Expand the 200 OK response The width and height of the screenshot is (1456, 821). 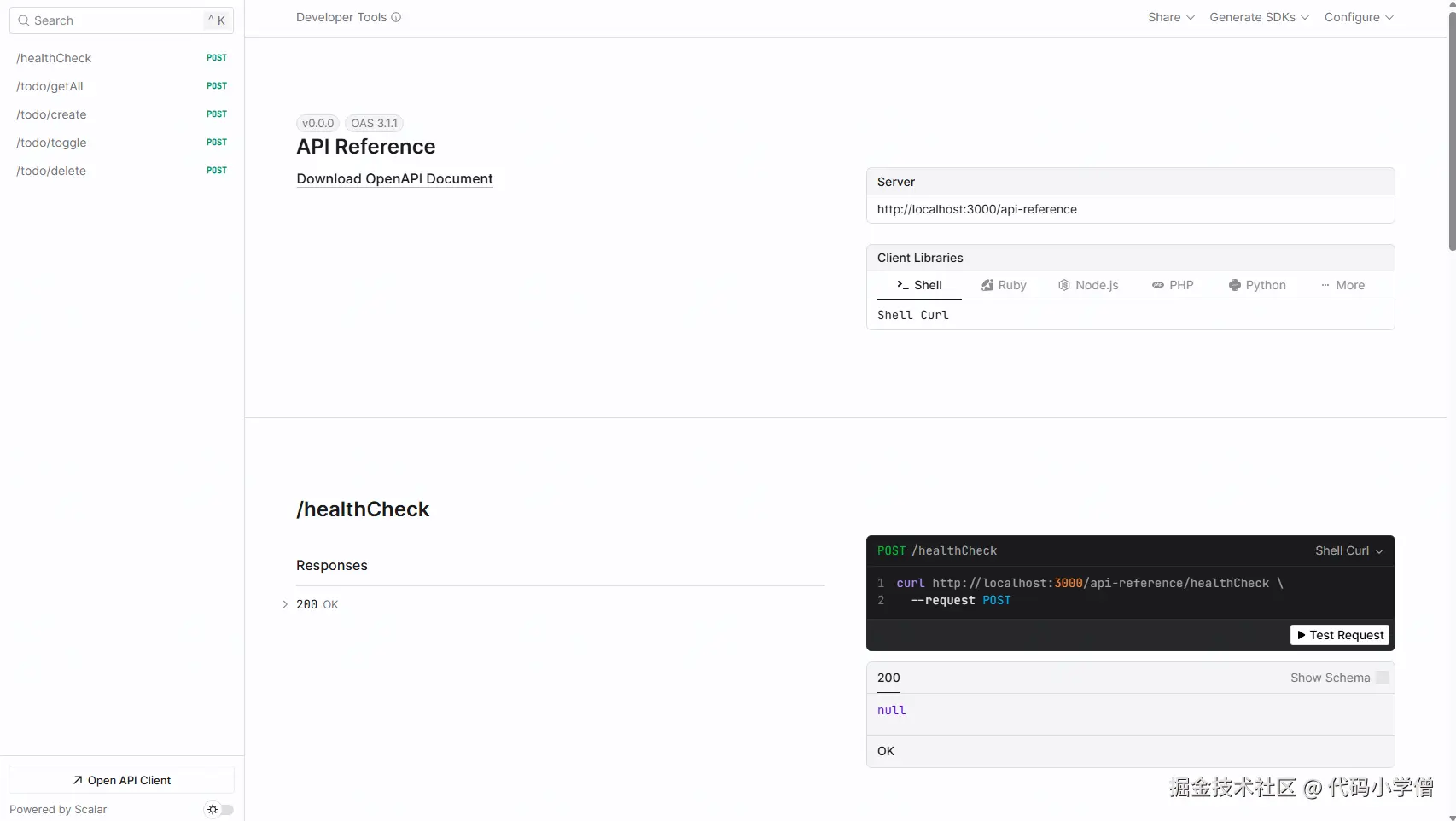(x=286, y=604)
